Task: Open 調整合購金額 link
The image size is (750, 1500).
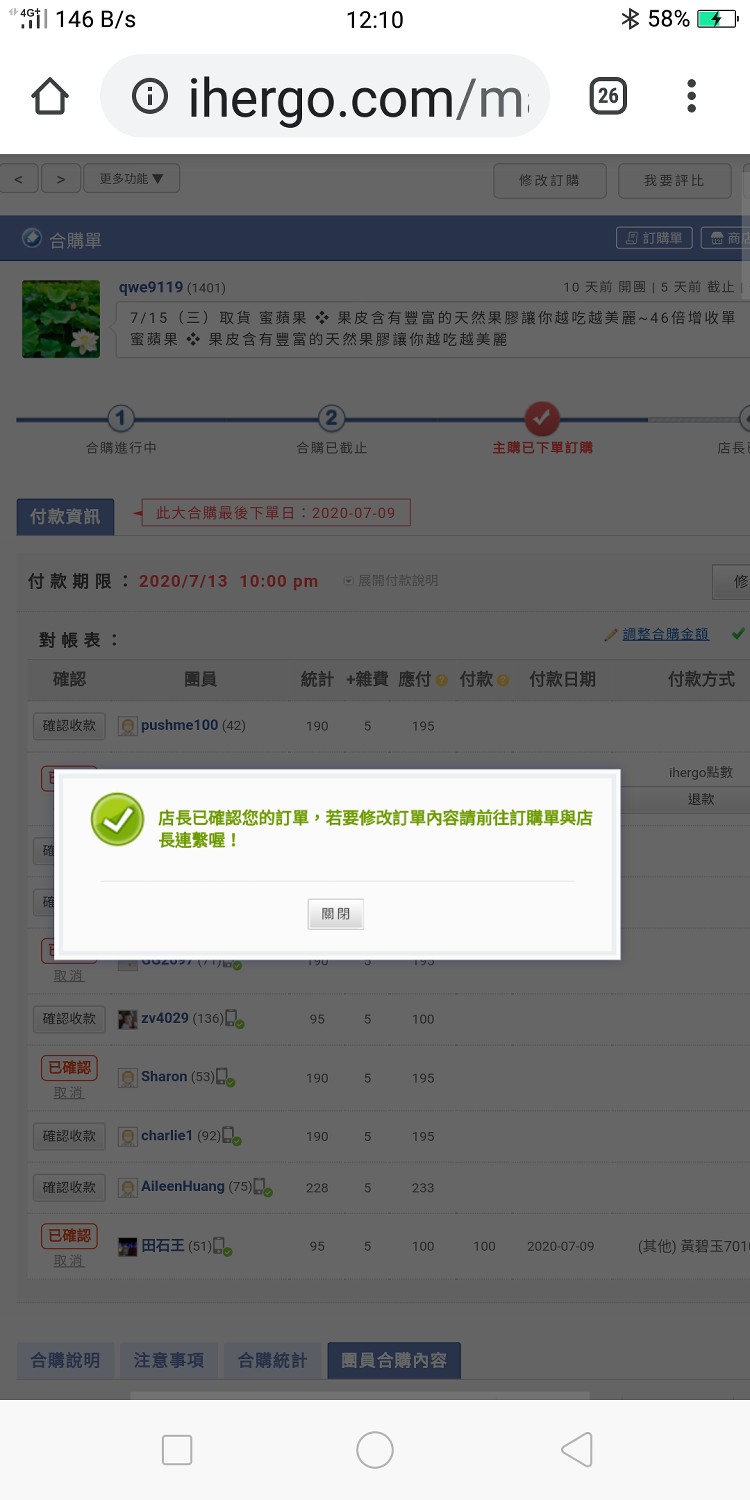Action: click(x=665, y=634)
